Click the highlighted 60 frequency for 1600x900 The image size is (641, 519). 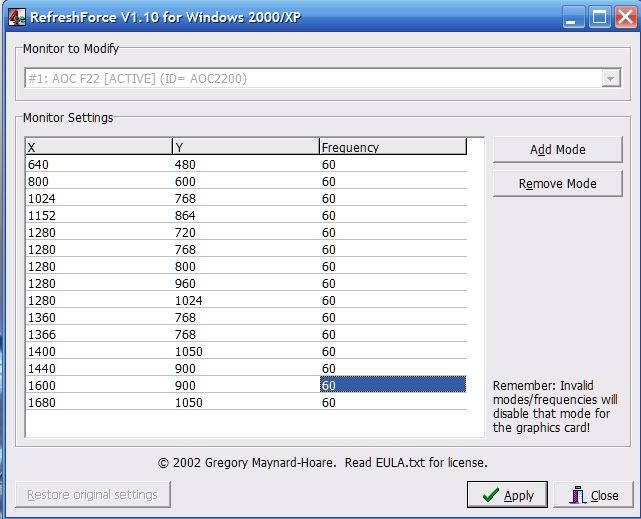[x=393, y=385]
